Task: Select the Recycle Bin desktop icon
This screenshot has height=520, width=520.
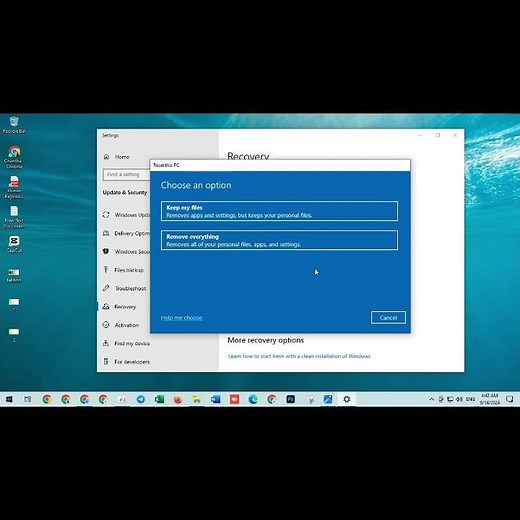Action: 14,125
